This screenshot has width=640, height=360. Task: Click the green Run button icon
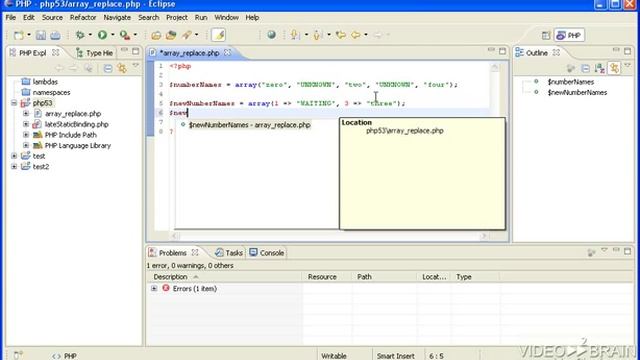pos(102,35)
